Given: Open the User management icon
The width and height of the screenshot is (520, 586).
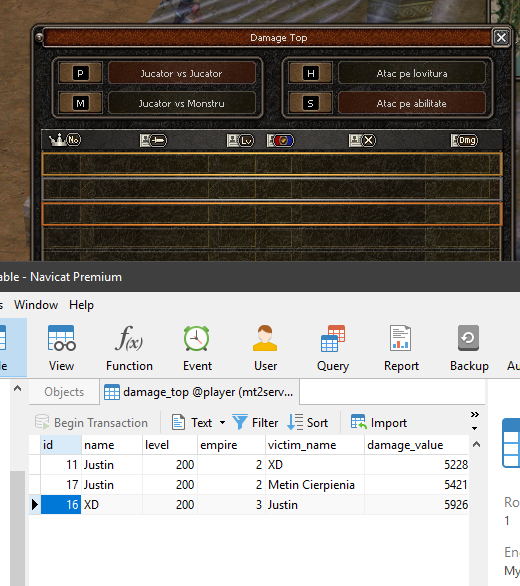Looking at the screenshot, I should 265,338.
